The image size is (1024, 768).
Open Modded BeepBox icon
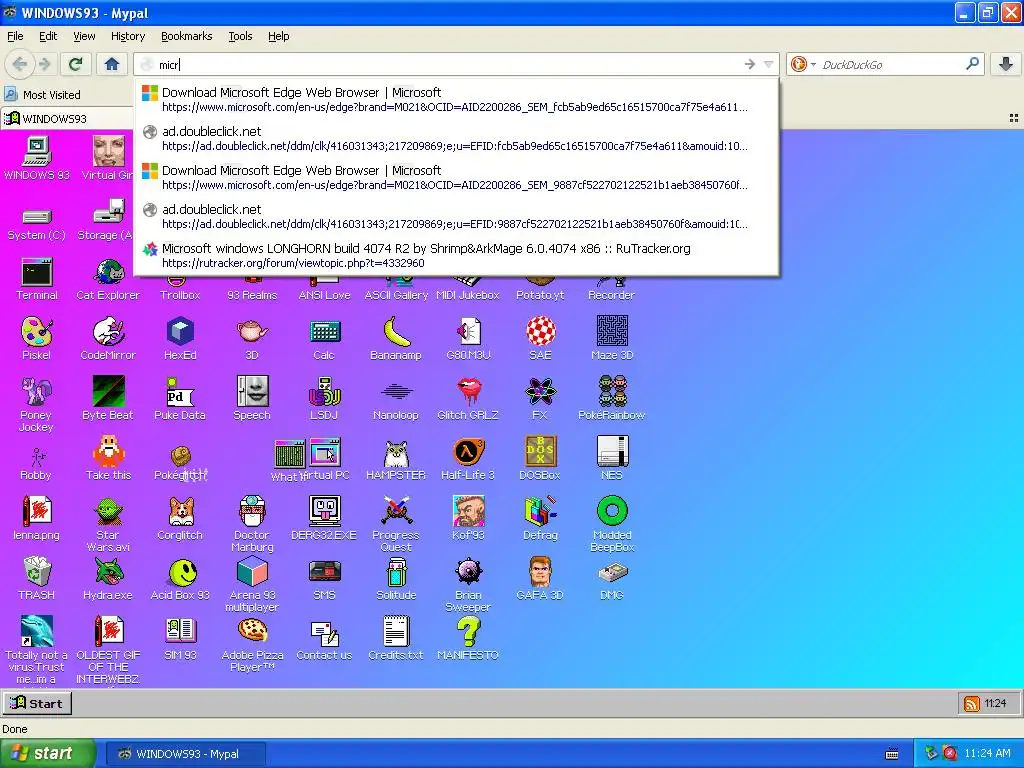pyautogui.click(x=612, y=524)
